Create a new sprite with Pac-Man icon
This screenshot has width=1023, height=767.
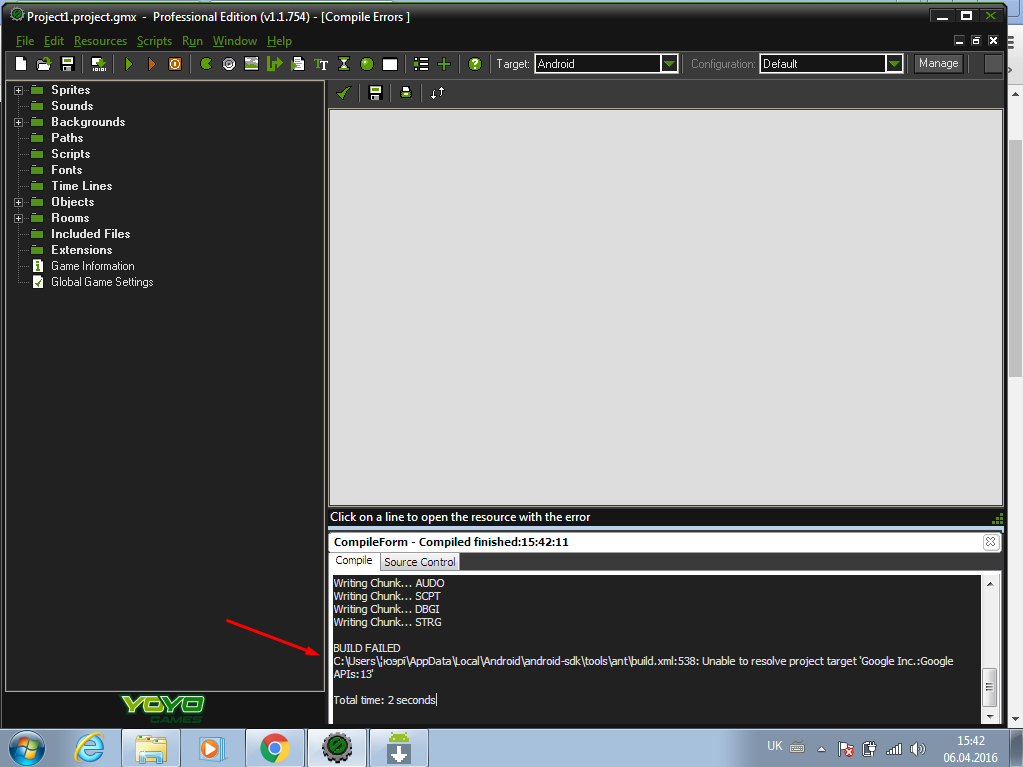pos(206,64)
